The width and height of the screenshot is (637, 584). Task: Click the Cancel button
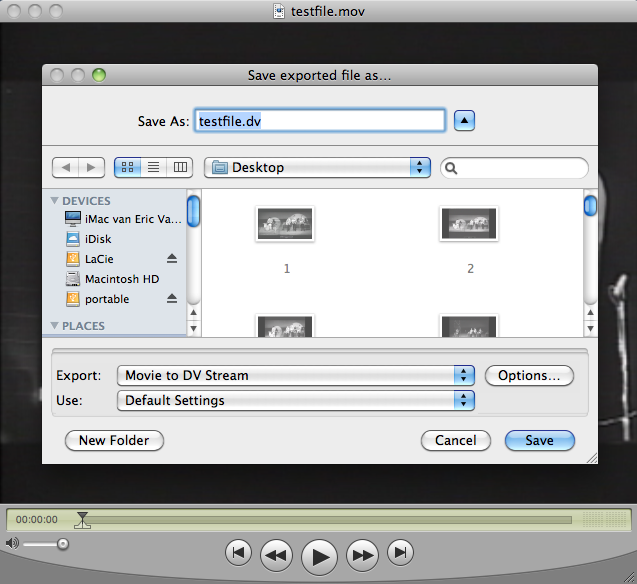[456, 440]
